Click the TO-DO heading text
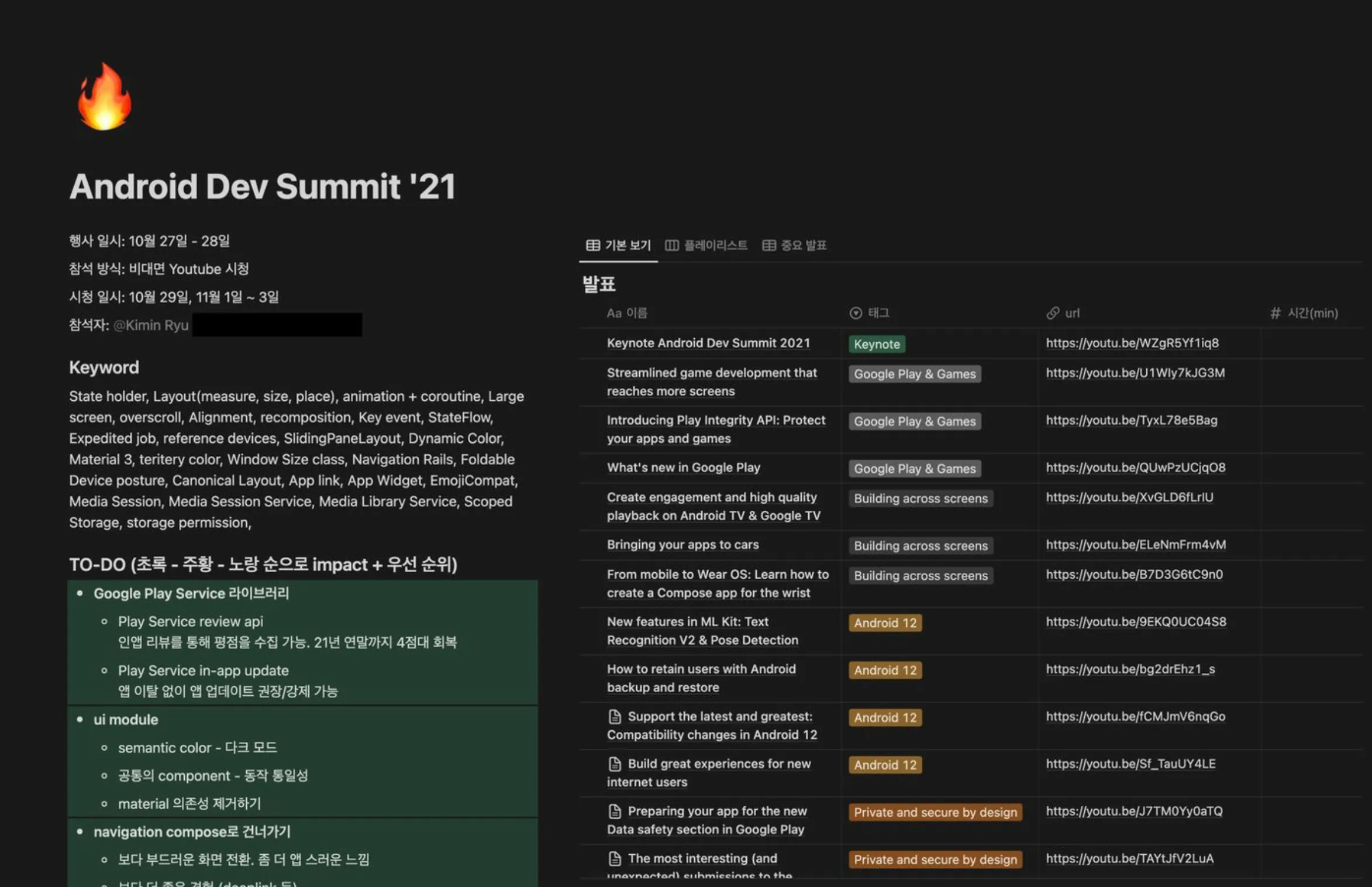The width and height of the screenshot is (1372, 887). pos(263,565)
